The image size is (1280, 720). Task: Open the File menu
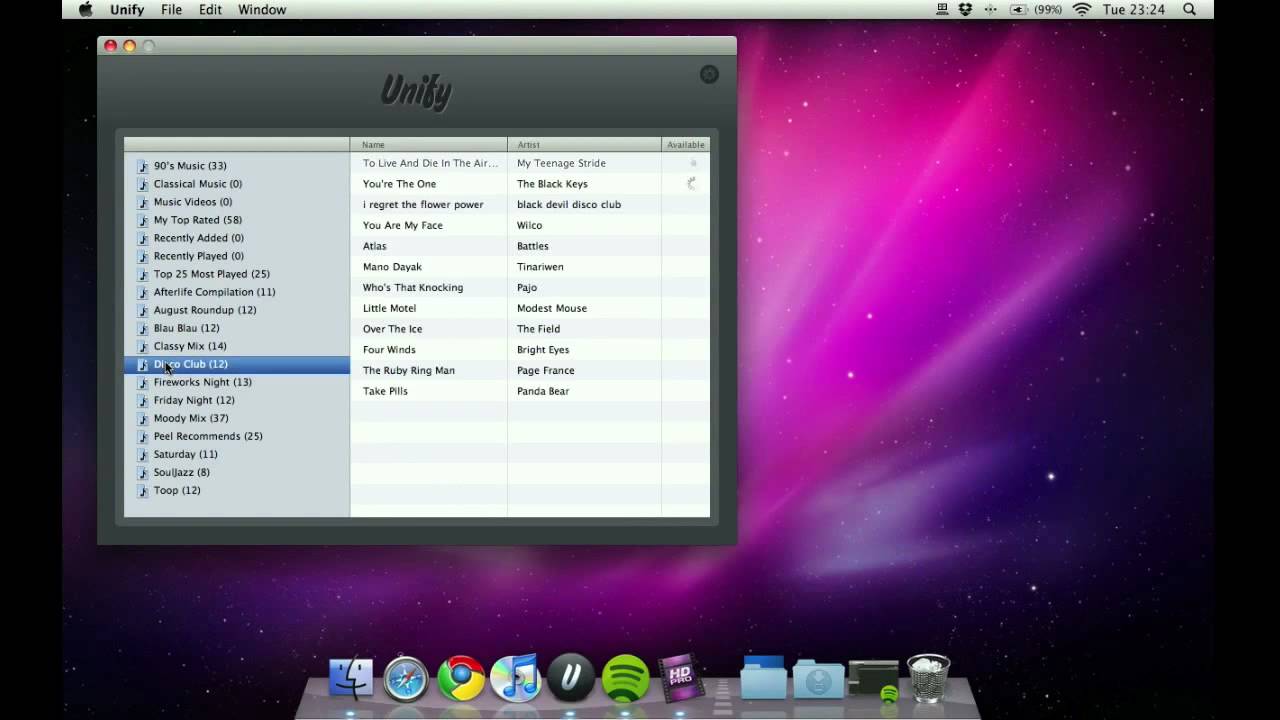[x=171, y=9]
